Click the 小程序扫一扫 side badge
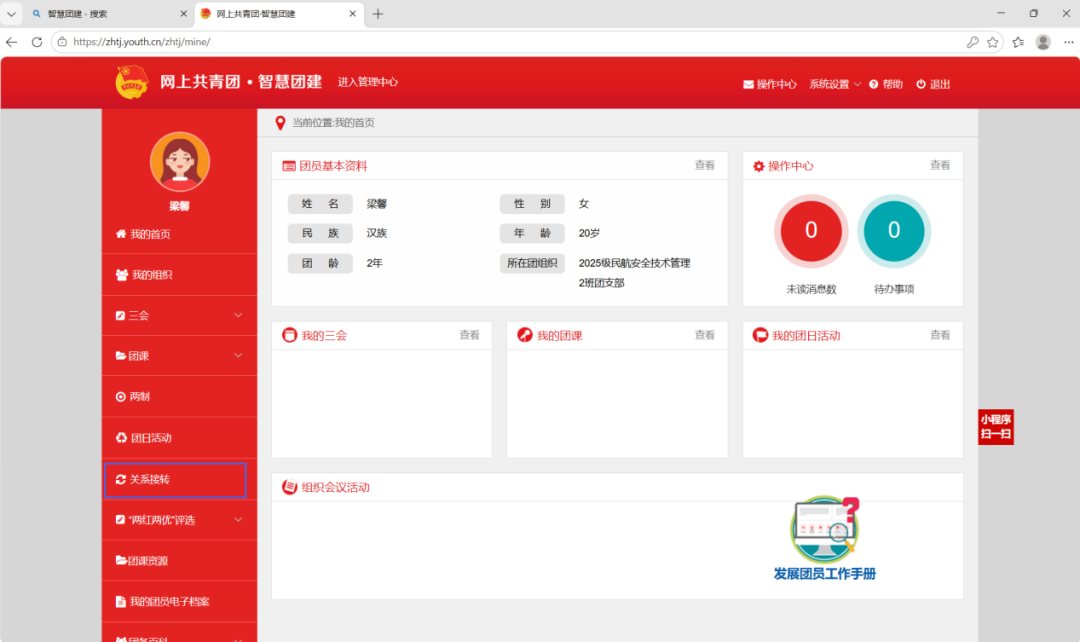 pos(995,427)
